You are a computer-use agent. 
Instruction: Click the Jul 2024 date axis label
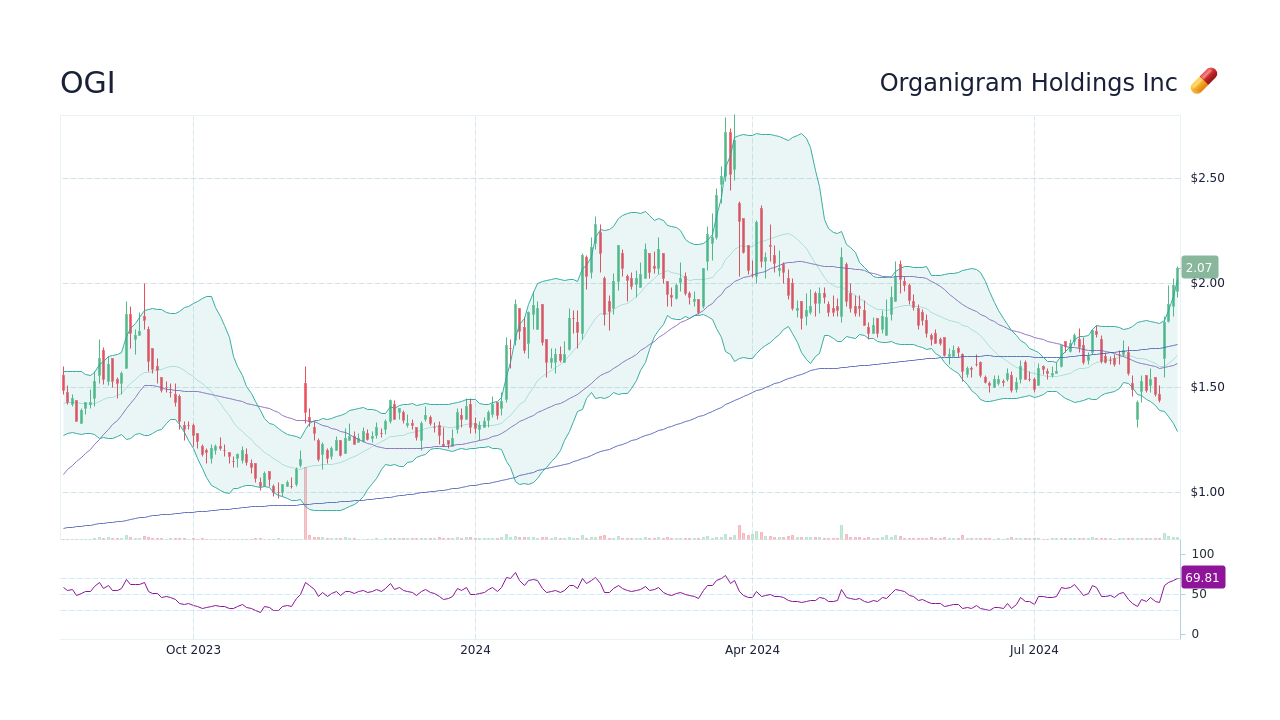(x=1034, y=650)
